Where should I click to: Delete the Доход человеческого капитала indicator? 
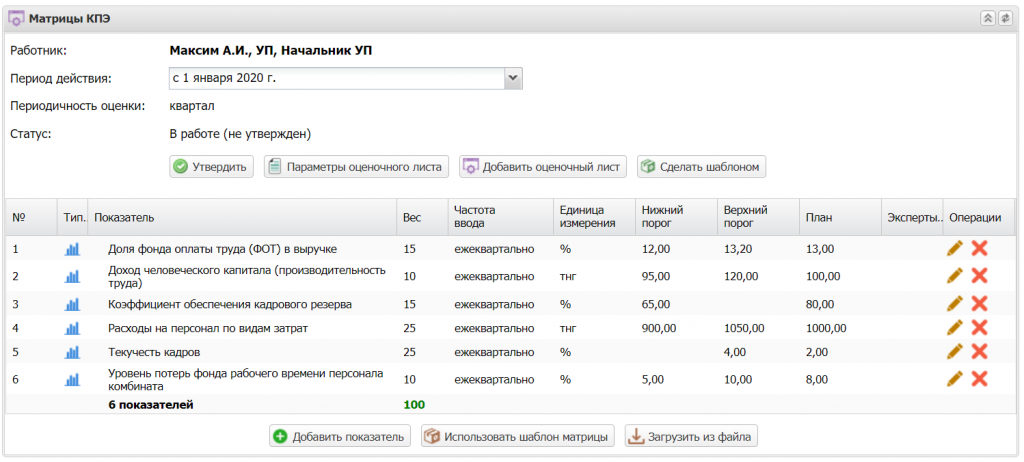(x=979, y=276)
